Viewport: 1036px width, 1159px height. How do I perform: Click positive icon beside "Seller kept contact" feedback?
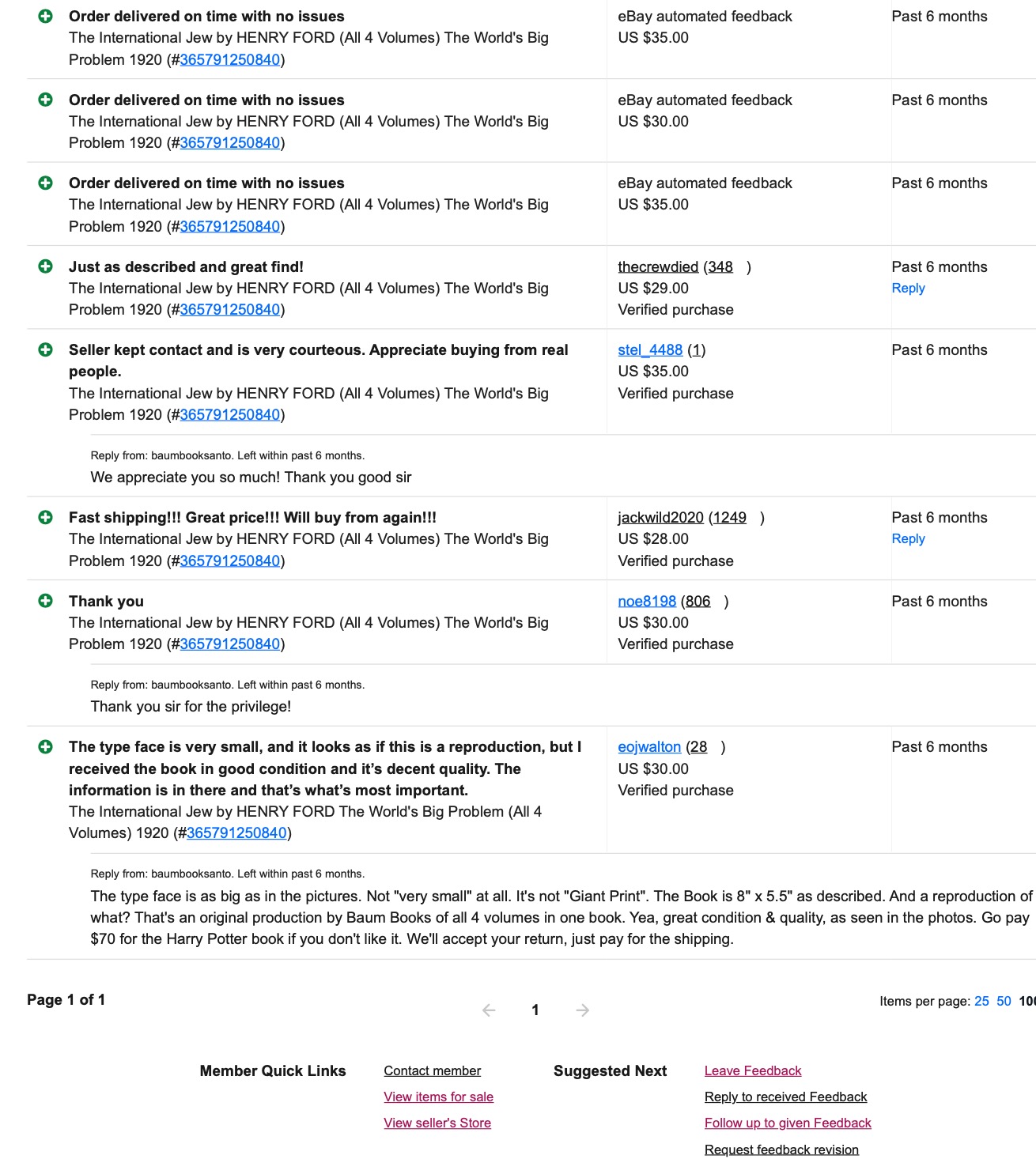tap(46, 349)
